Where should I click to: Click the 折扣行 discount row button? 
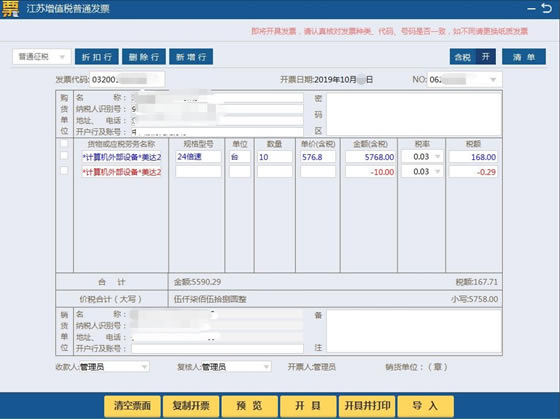coord(97,57)
